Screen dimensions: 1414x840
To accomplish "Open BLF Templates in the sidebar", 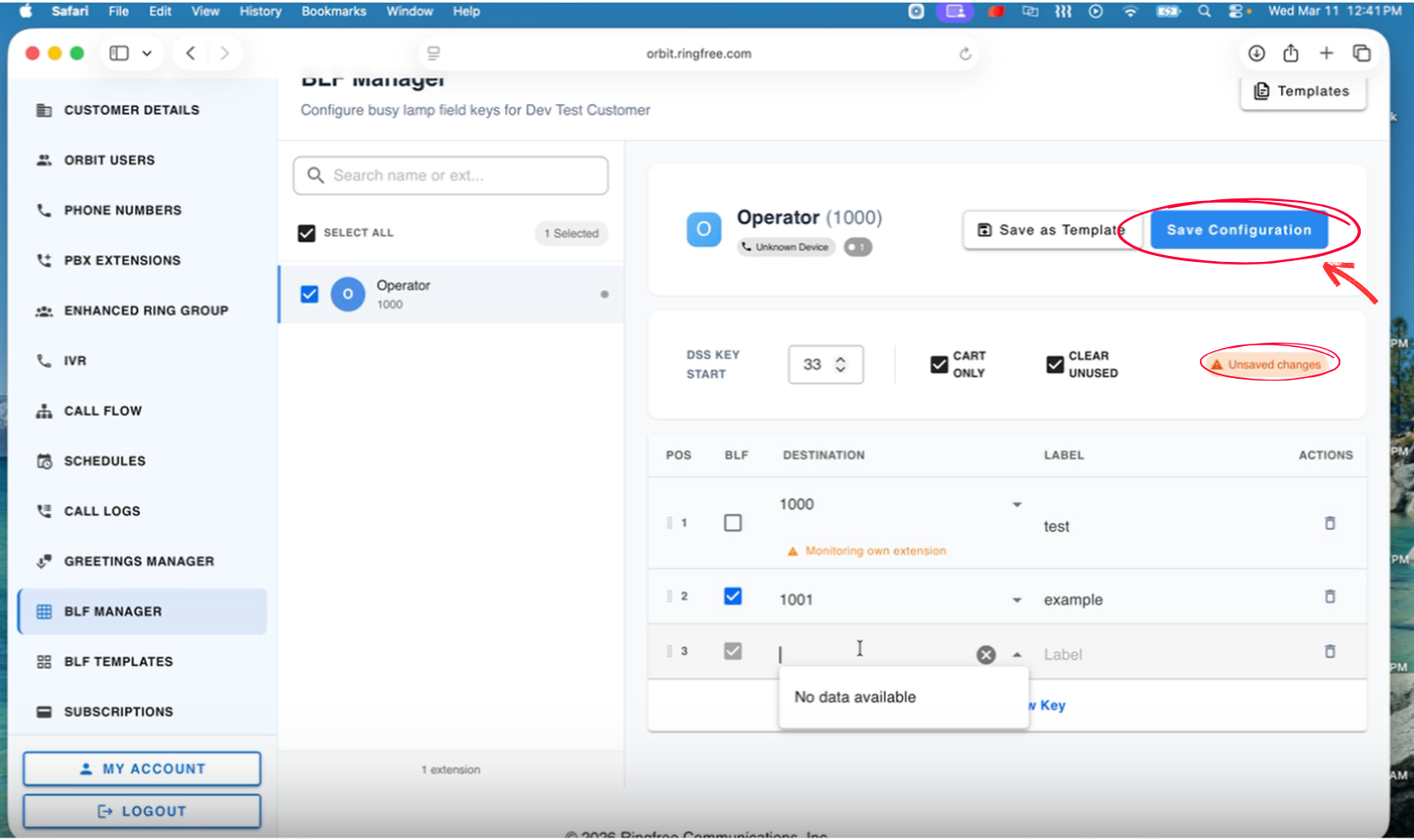I will pyautogui.click(x=118, y=661).
